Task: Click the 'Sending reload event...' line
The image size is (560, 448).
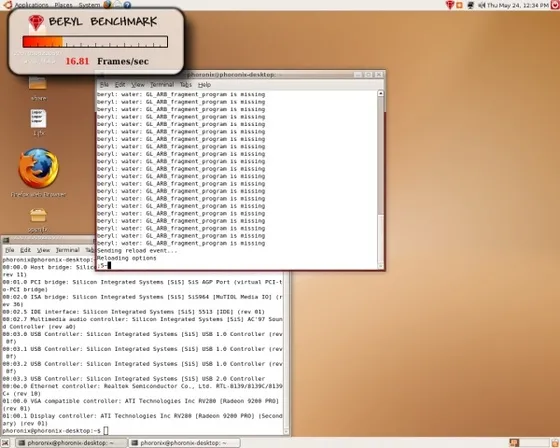Action: [137, 251]
